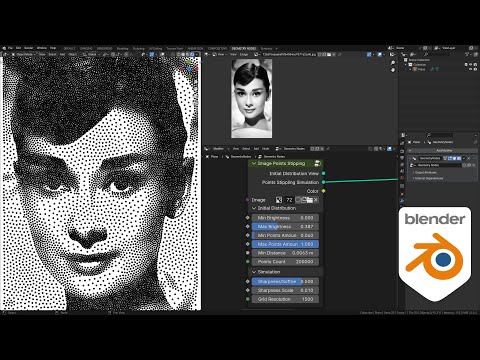This screenshot has width=480, height=360.
Task: Click the Sharpness Scale field
Action: [x=285, y=290]
